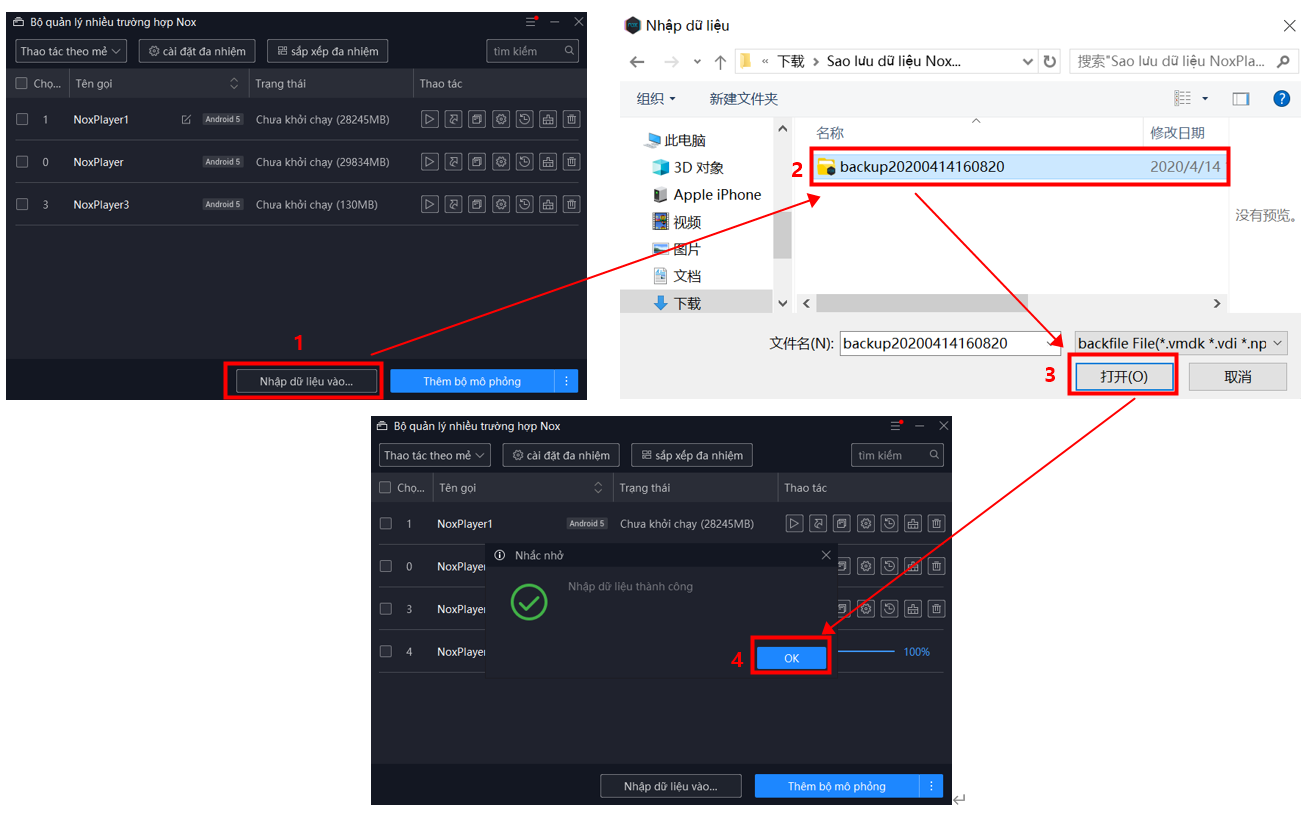Click the 100% progress bar of NoxPlayer4
Viewport: 1301px width, 824px height.
pyautogui.click(x=866, y=652)
